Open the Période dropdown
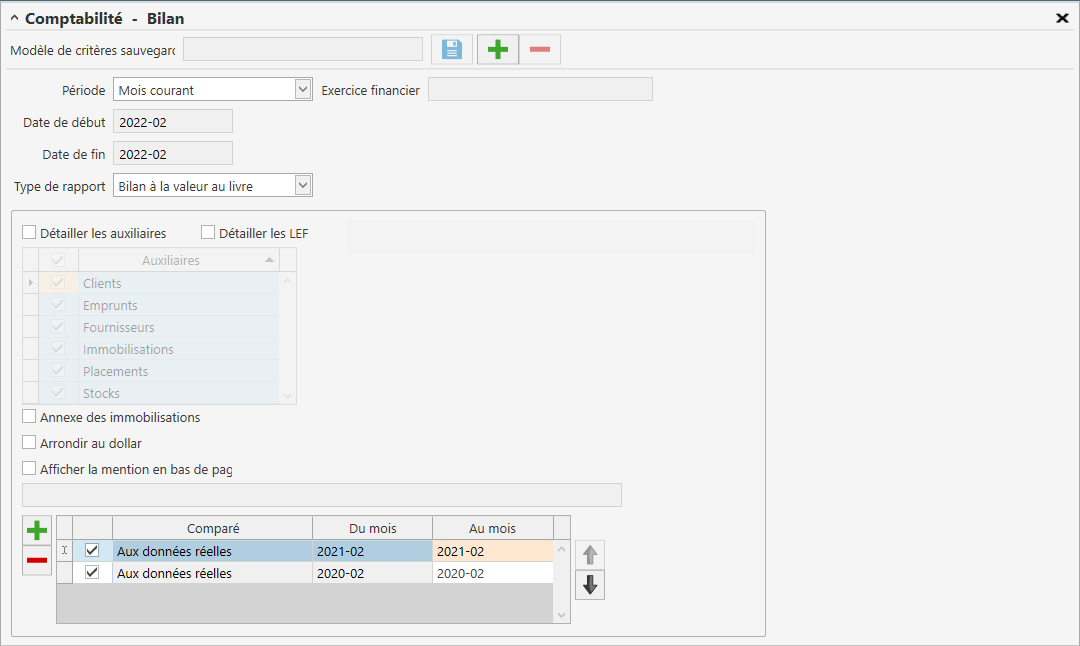The width and height of the screenshot is (1080, 646). click(x=303, y=90)
